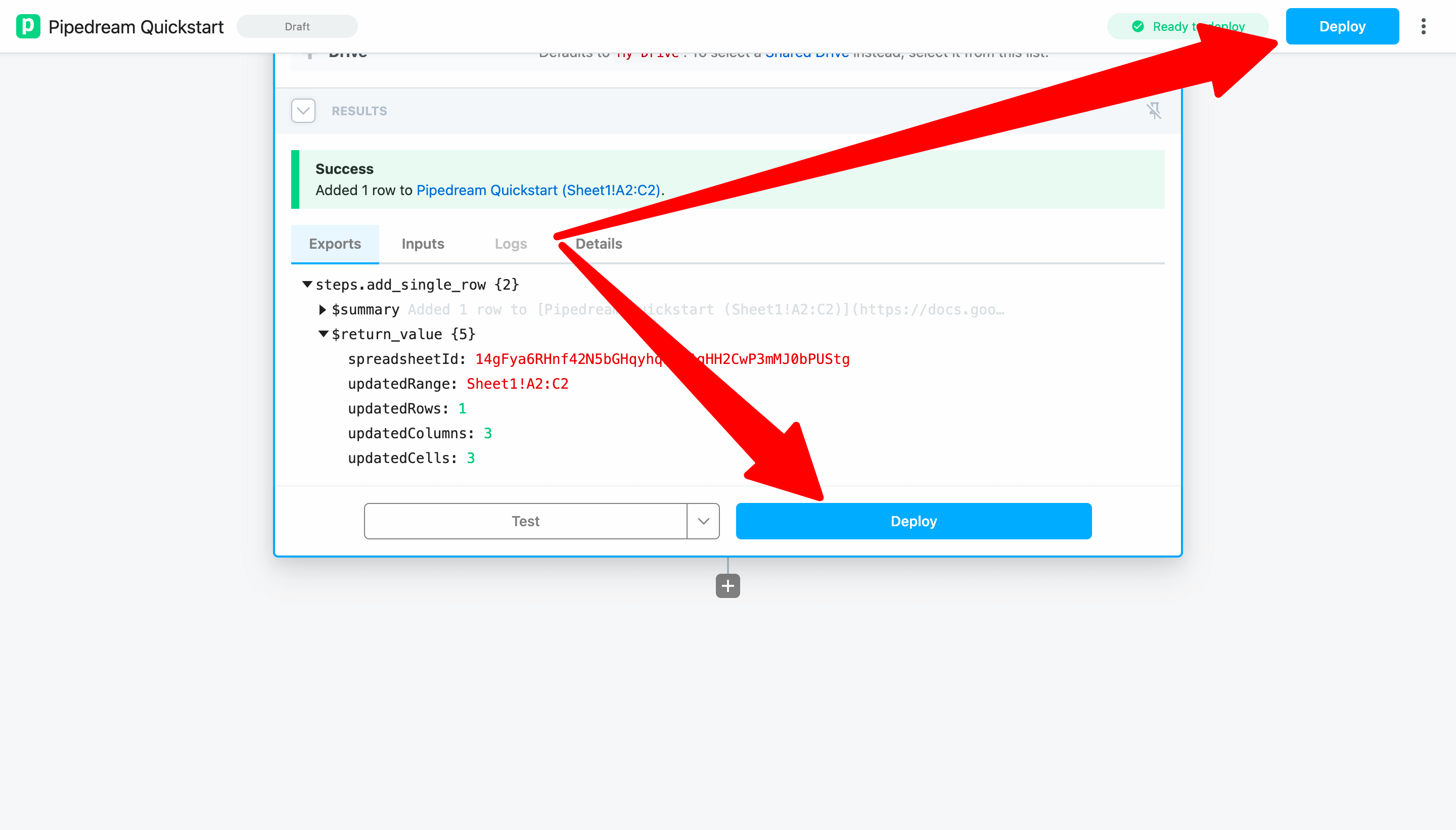The image size is (1456, 830).
Task: Click the Pipedream Quickstart workflow title
Action: click(x=135, y=27)
